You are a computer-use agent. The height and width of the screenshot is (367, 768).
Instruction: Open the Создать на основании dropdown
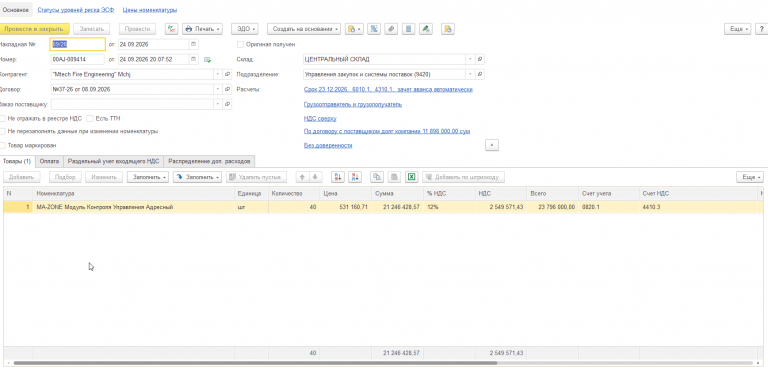(x=304, y=29)
